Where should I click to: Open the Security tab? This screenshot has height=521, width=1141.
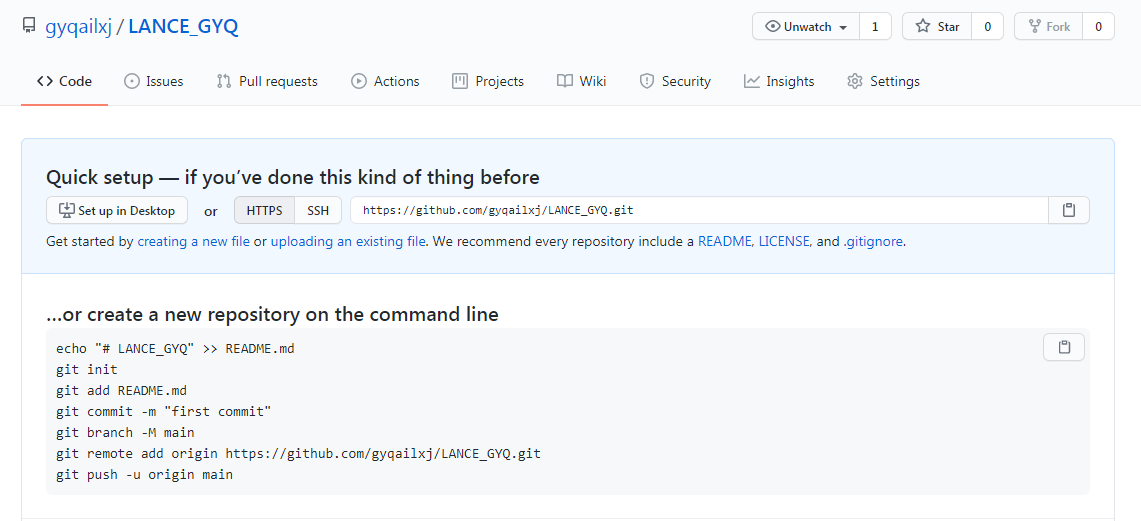(x=675, y=81)
